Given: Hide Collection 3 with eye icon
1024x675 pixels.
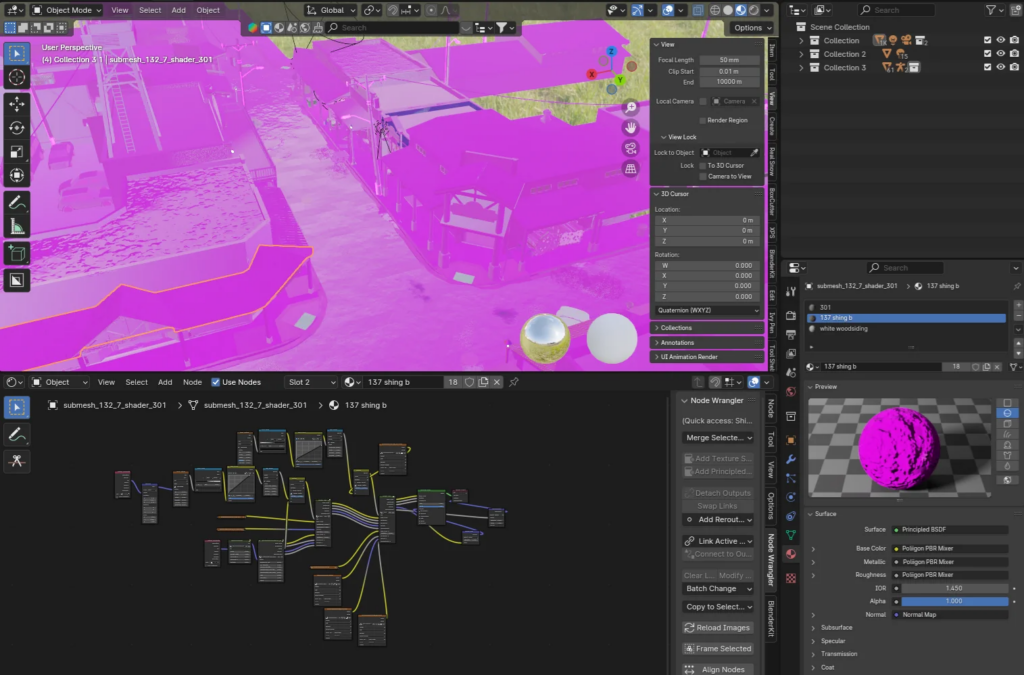Looking at the screenshot, I should click(1000, 67).
